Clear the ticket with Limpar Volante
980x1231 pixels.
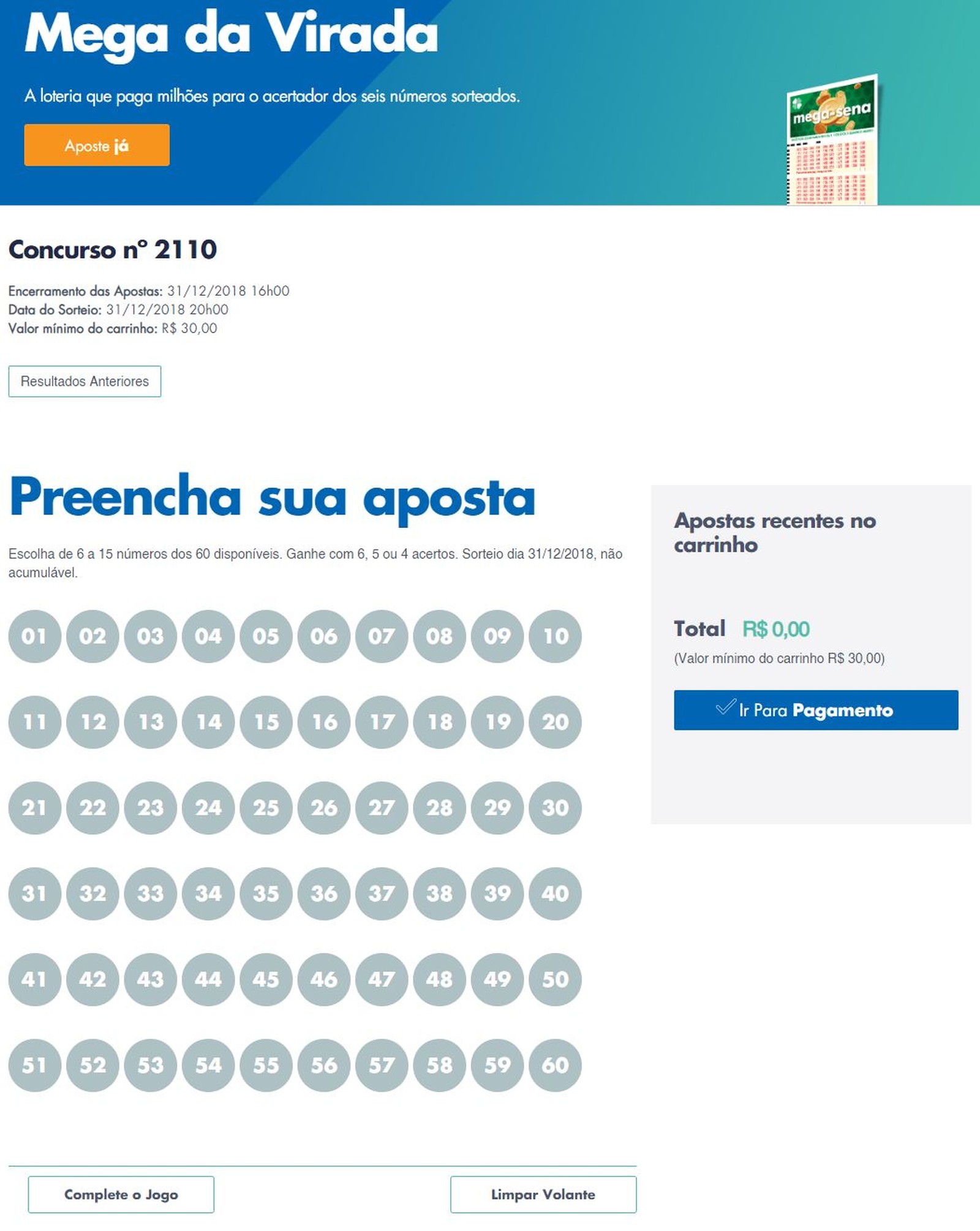point(543,1194)
